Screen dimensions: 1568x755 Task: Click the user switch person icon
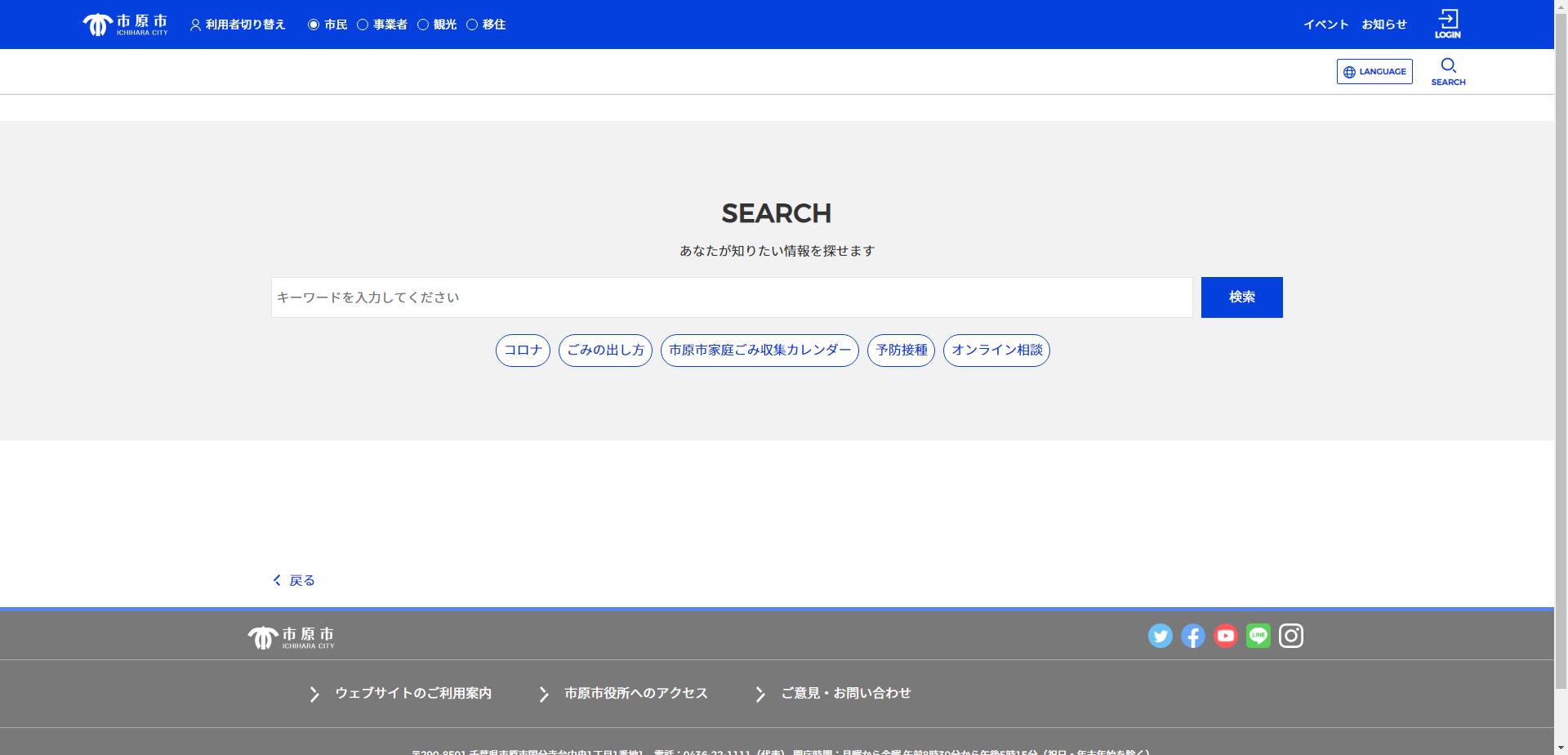(x=195, y=25)
